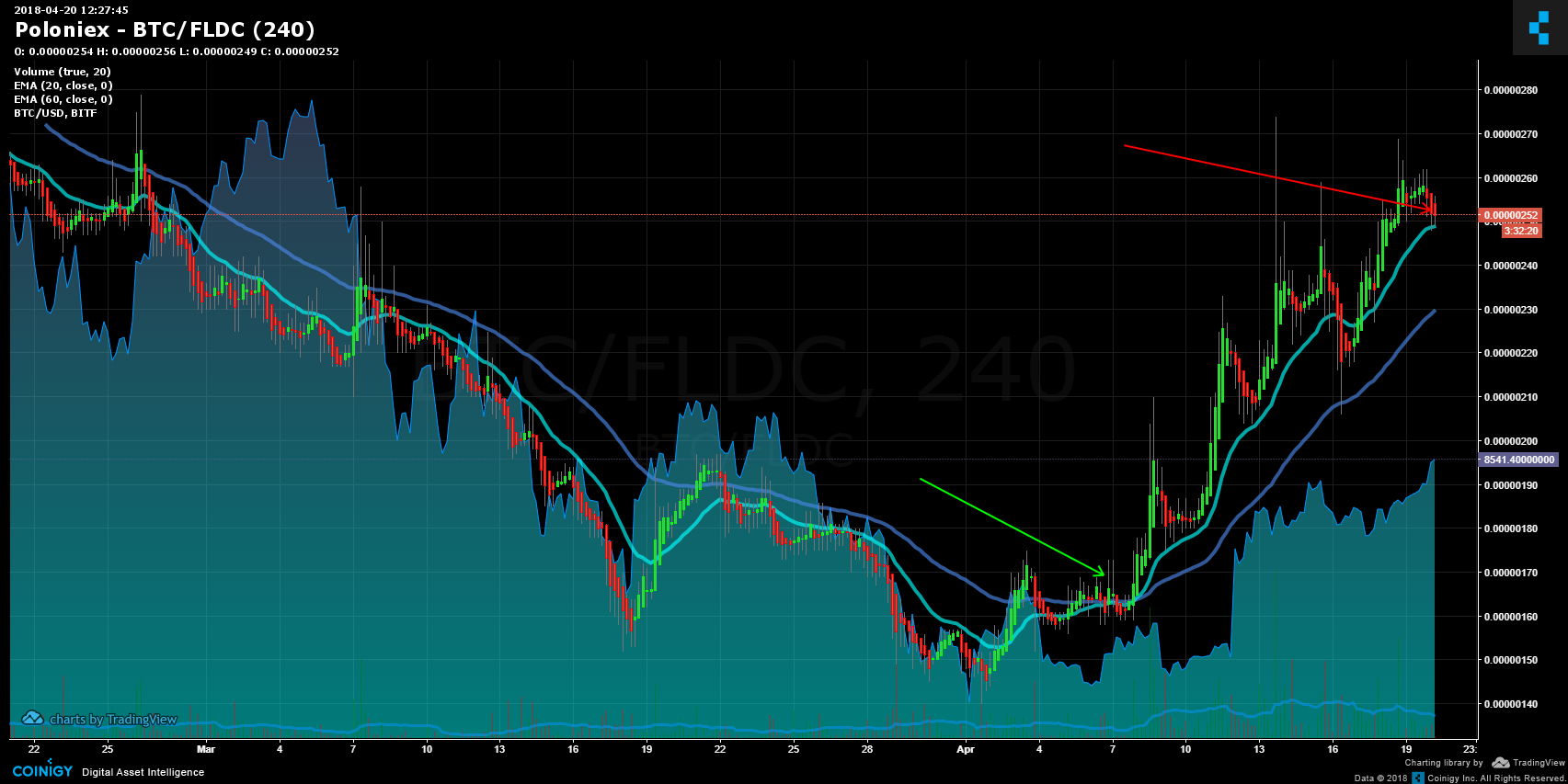Image resolution: width=1568 pixels, height=784 pixels.
Task: Click the 'Charting library by' credit text
Action: (x=1444, y=763)
